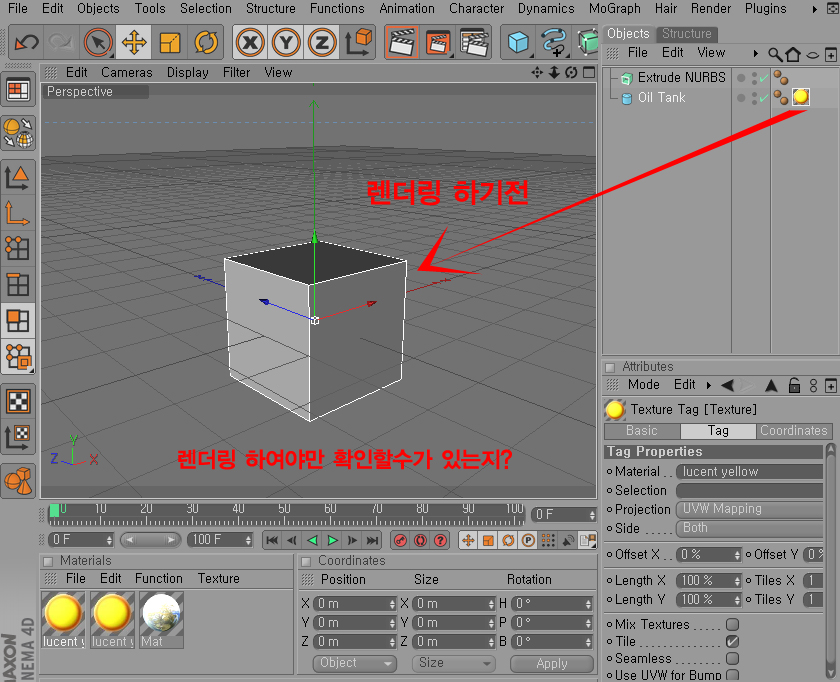The height and width of the screenshot is (682, 840).
Task: Click the Material field lucent yellow
Action: [749, 471]
